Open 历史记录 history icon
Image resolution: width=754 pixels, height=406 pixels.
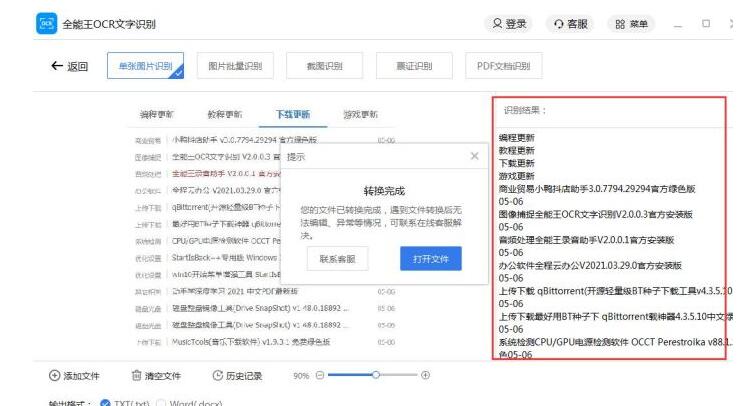[218, 375]
